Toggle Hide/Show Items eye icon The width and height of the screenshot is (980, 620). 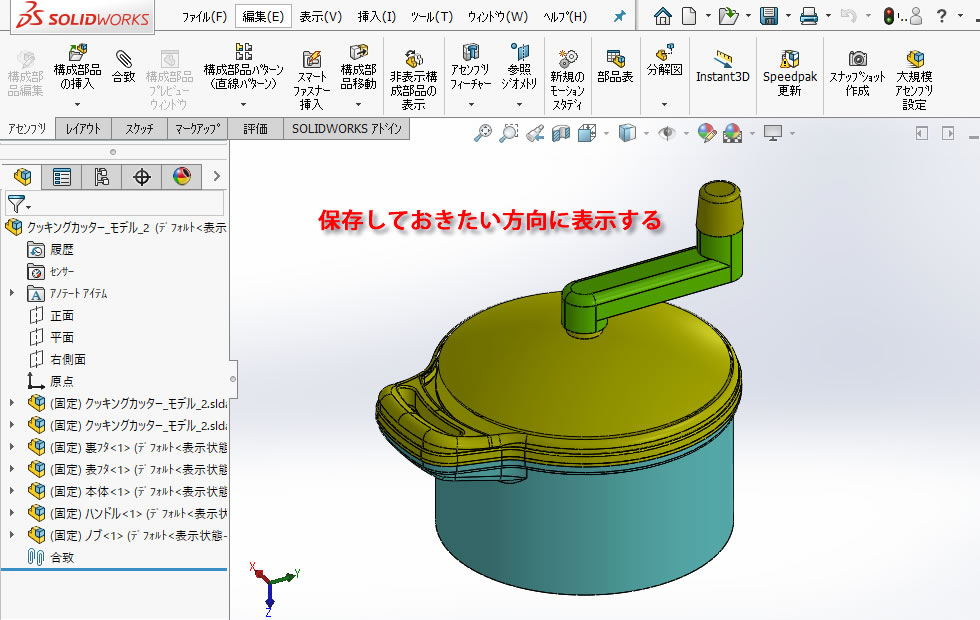(x=667, y=133)
